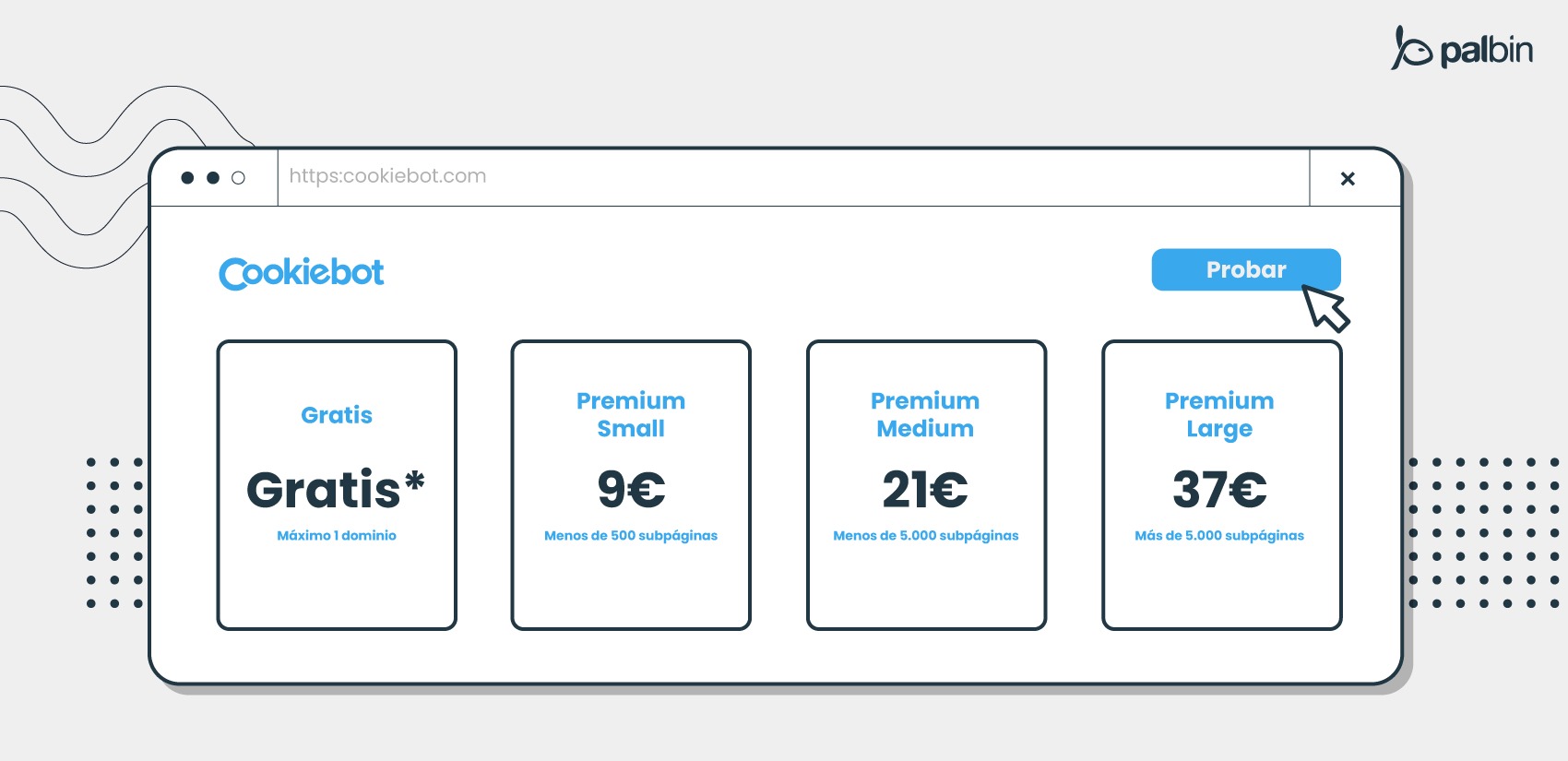This screenshot has width=1568, height=761.
Task: Click Menos de 500 subpáginas text
Action: [x=631, y=536]
